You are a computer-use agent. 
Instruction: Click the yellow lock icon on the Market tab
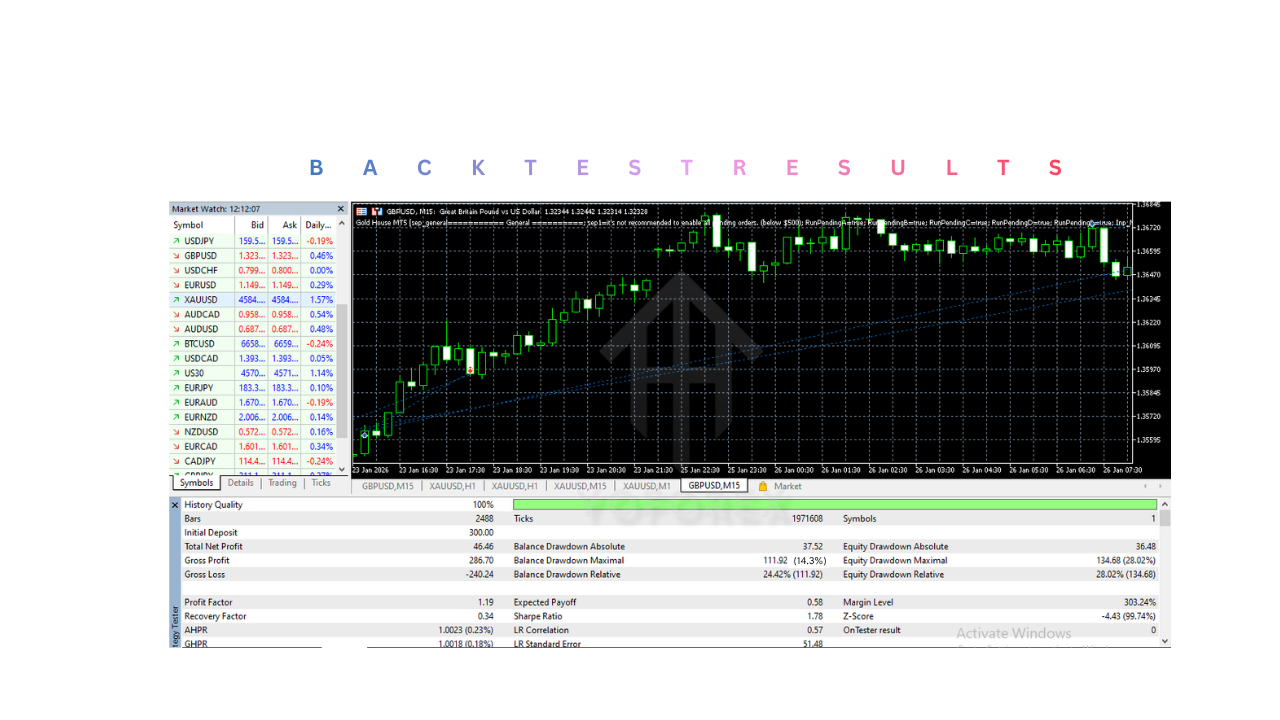pos(764,484)
